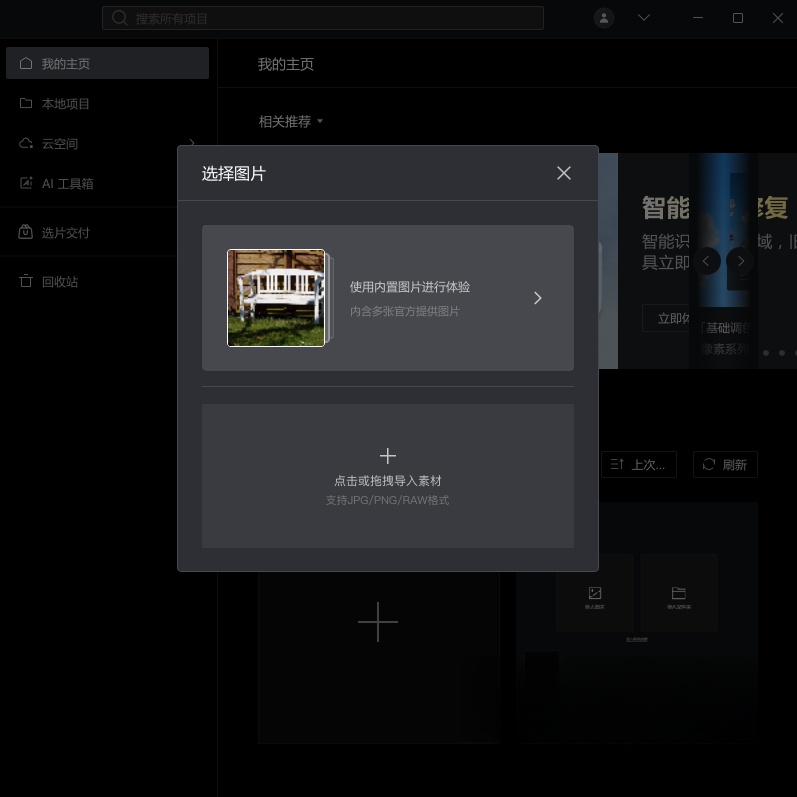Open 本地项目 in the sidebar
Viewport: 797px width, 797px height.
pos(107,104)
